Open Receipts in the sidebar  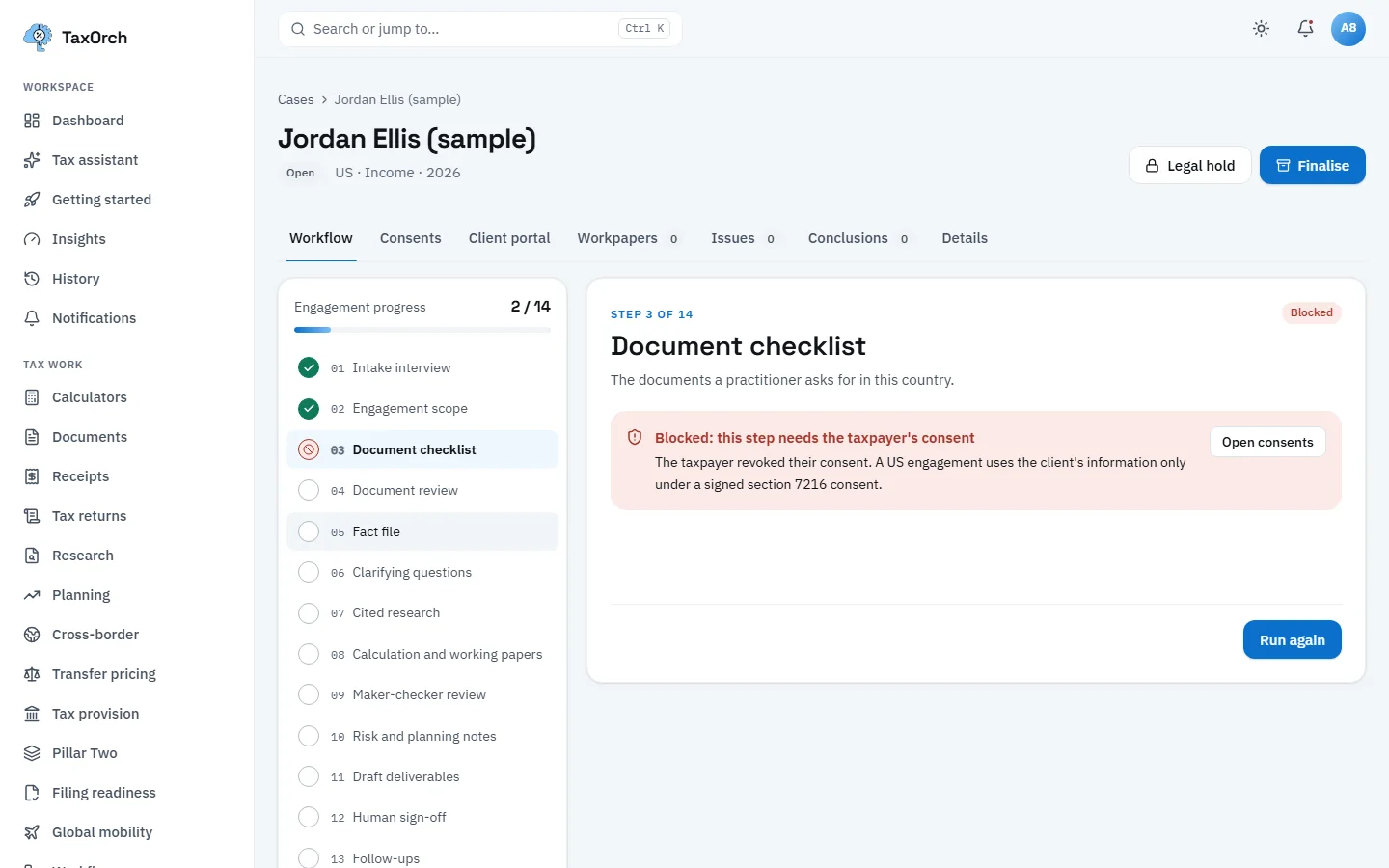point(126,476)
